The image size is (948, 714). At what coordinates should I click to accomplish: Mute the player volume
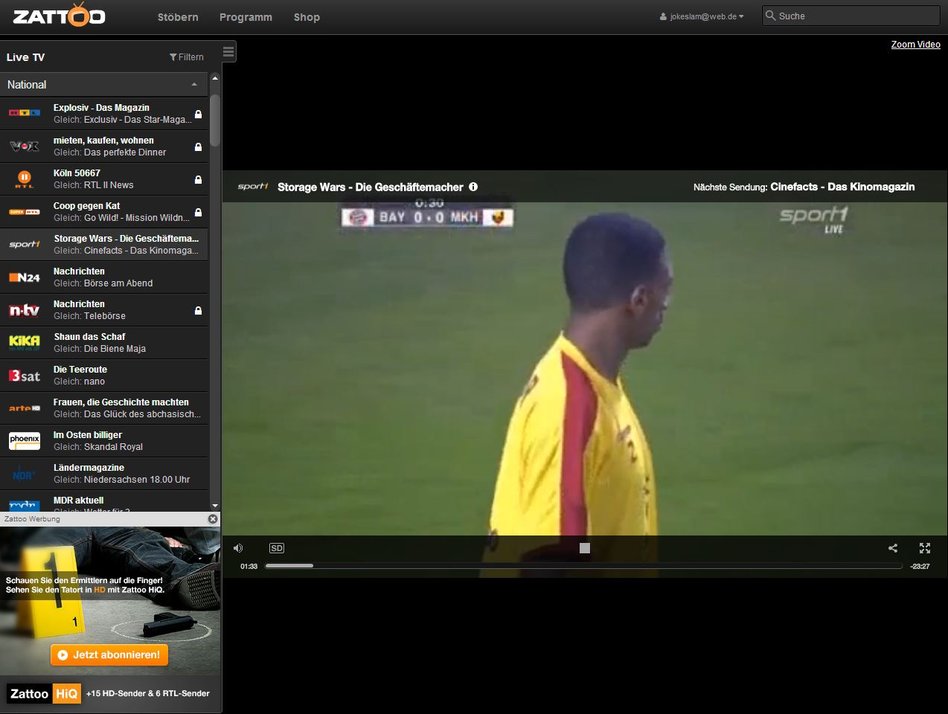pos(238,548)
